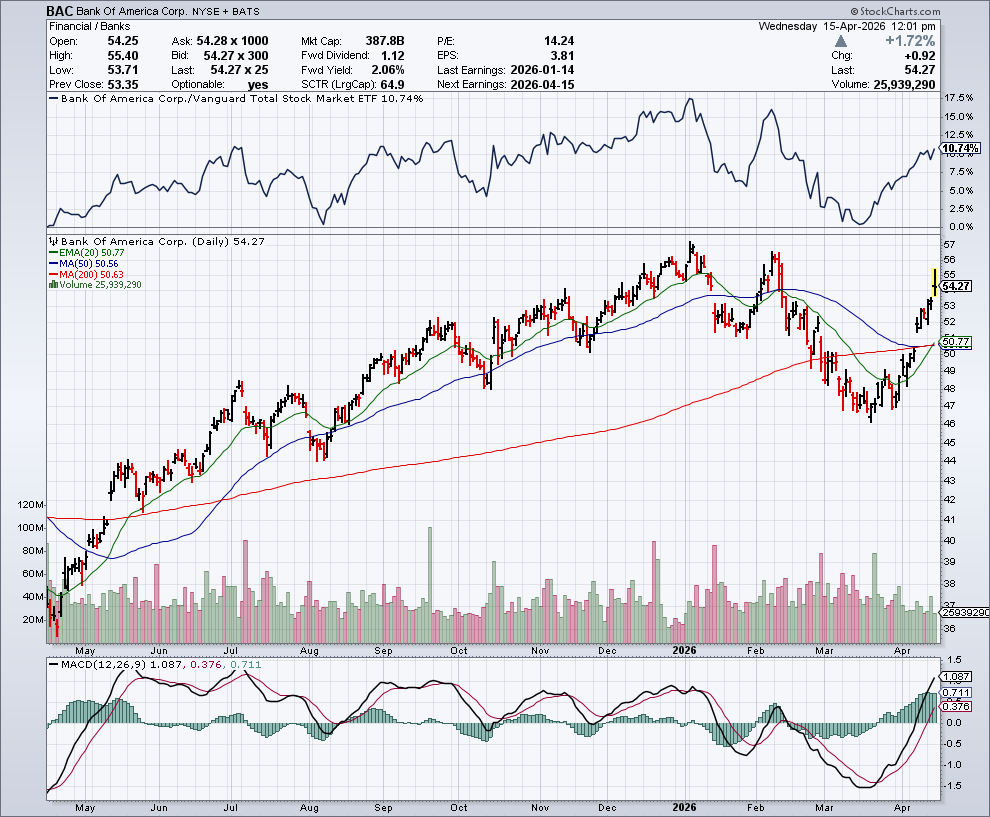
Task: Click the yellow-highlighted latest price bar
Action: [934, 282]
